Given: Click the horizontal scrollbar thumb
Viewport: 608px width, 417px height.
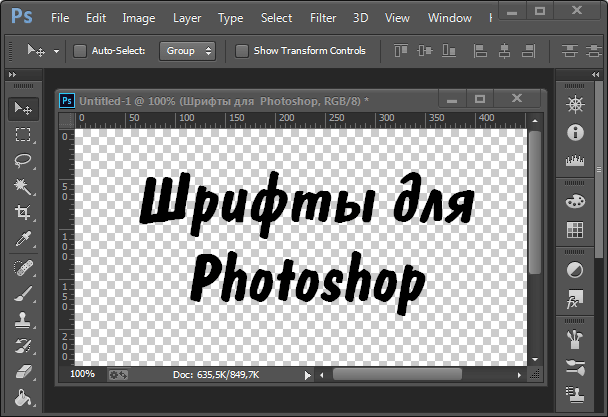Looking at the screenshot, I should pos(397,375).
